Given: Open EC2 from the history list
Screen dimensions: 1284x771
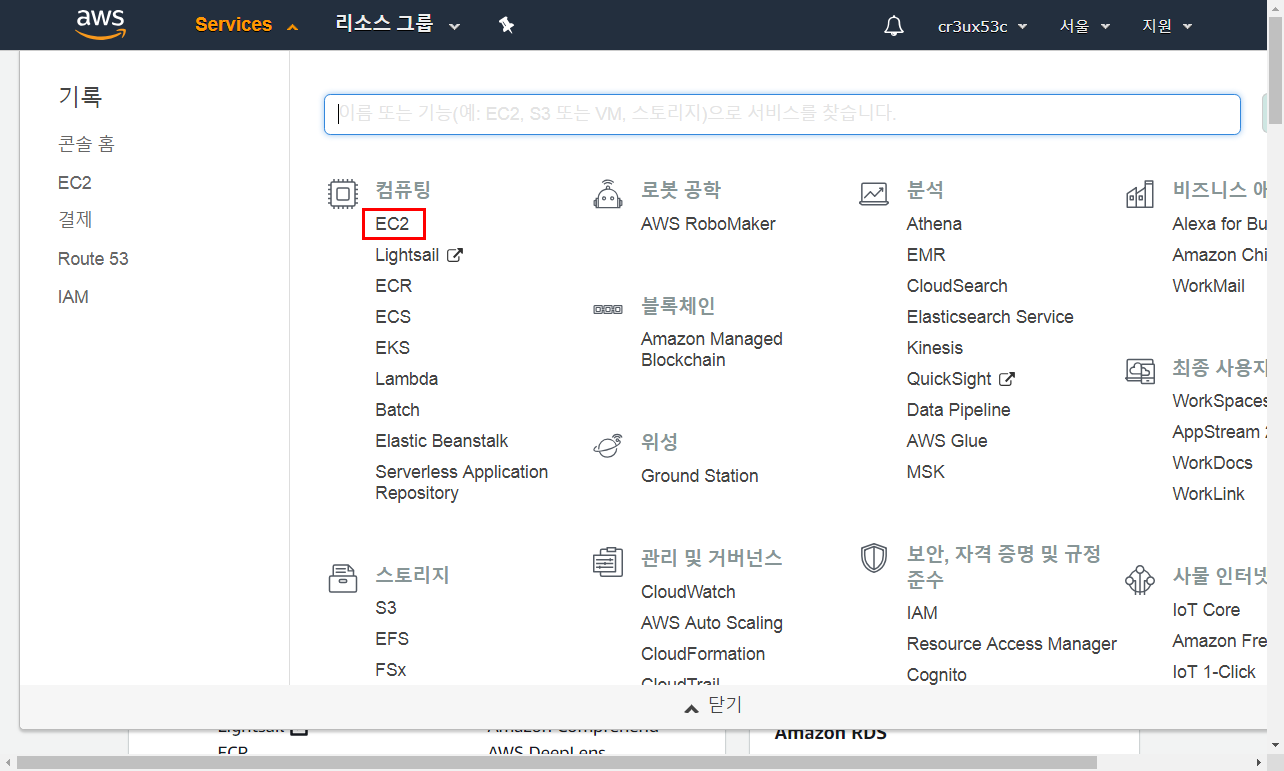Looking at the screenshot, I should pyautogui.click(x=75, y=183).
